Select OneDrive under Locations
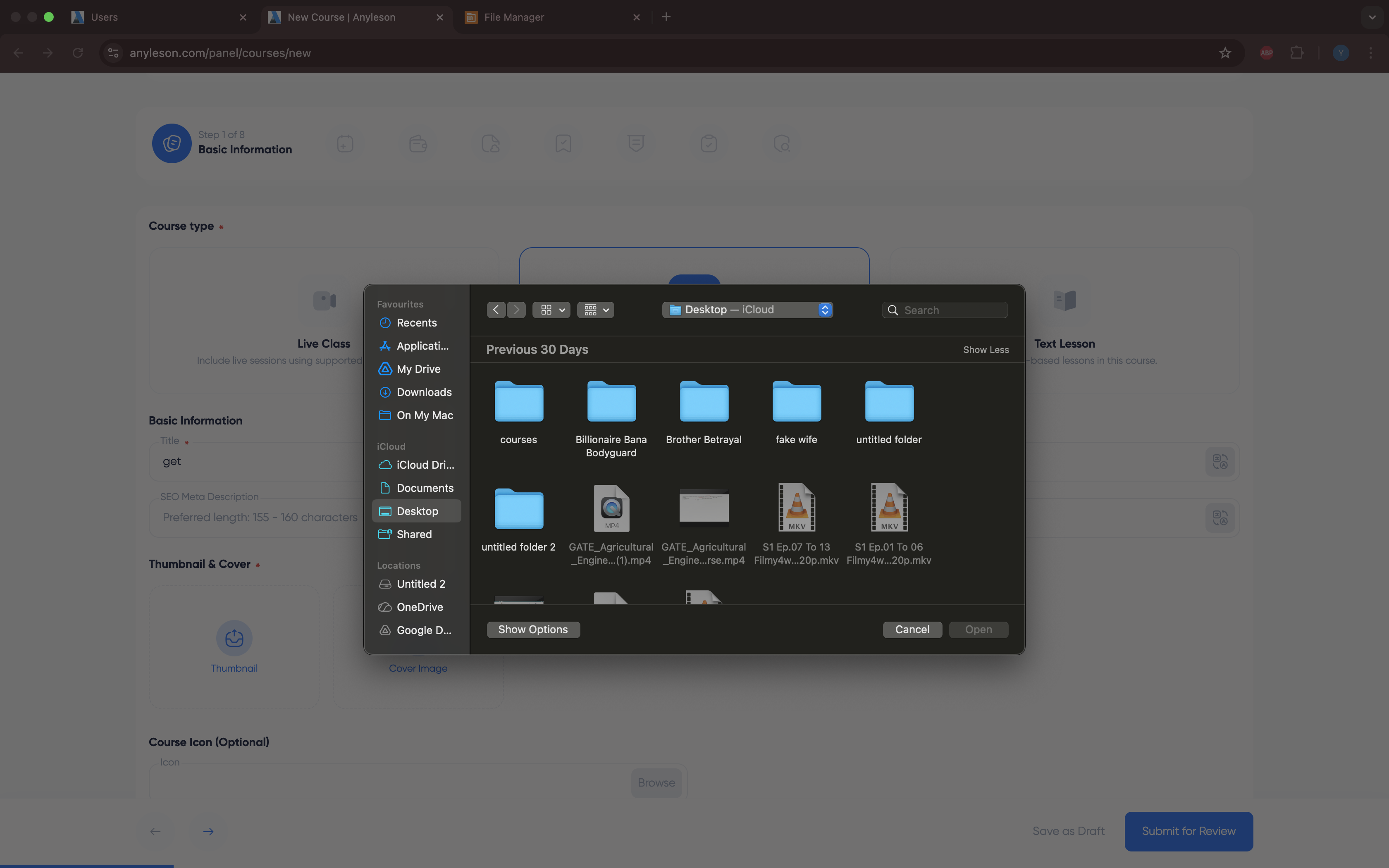The width and height of the screenshot is (1389, 868). point(419,607)
